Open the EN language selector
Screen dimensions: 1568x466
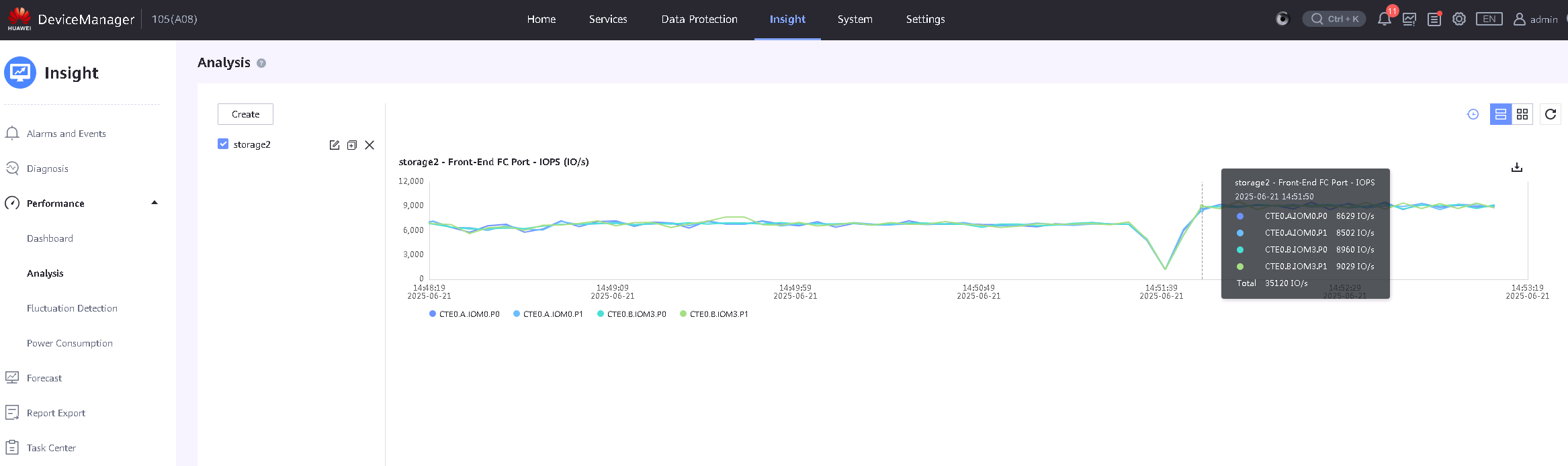[x=1489, y=19]
